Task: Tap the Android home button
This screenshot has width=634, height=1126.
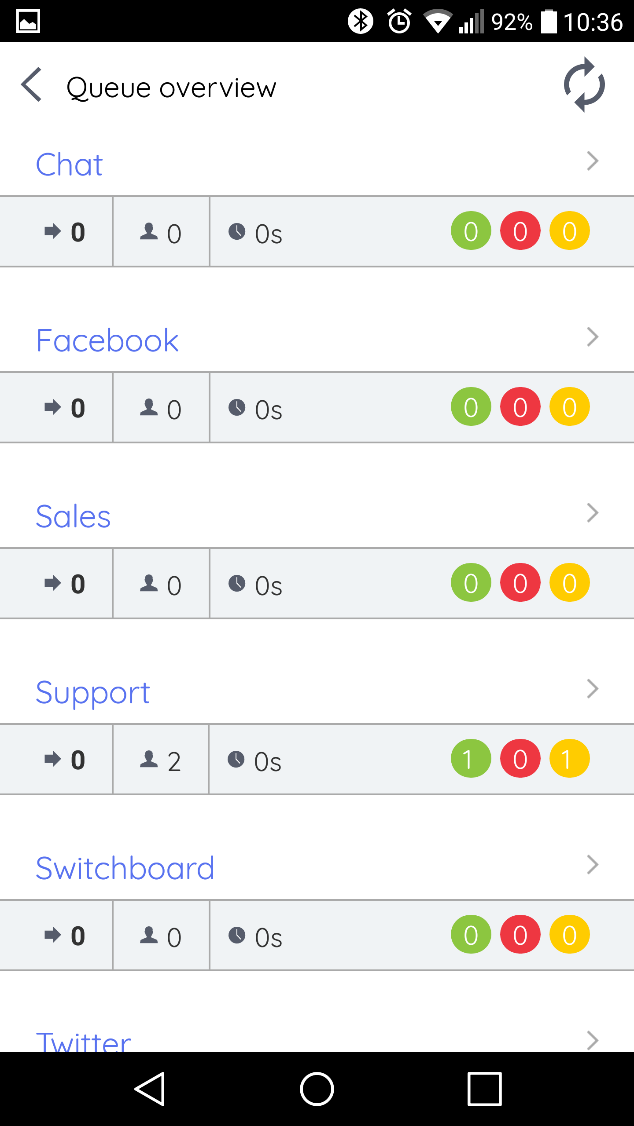Action: [317, 1089]
